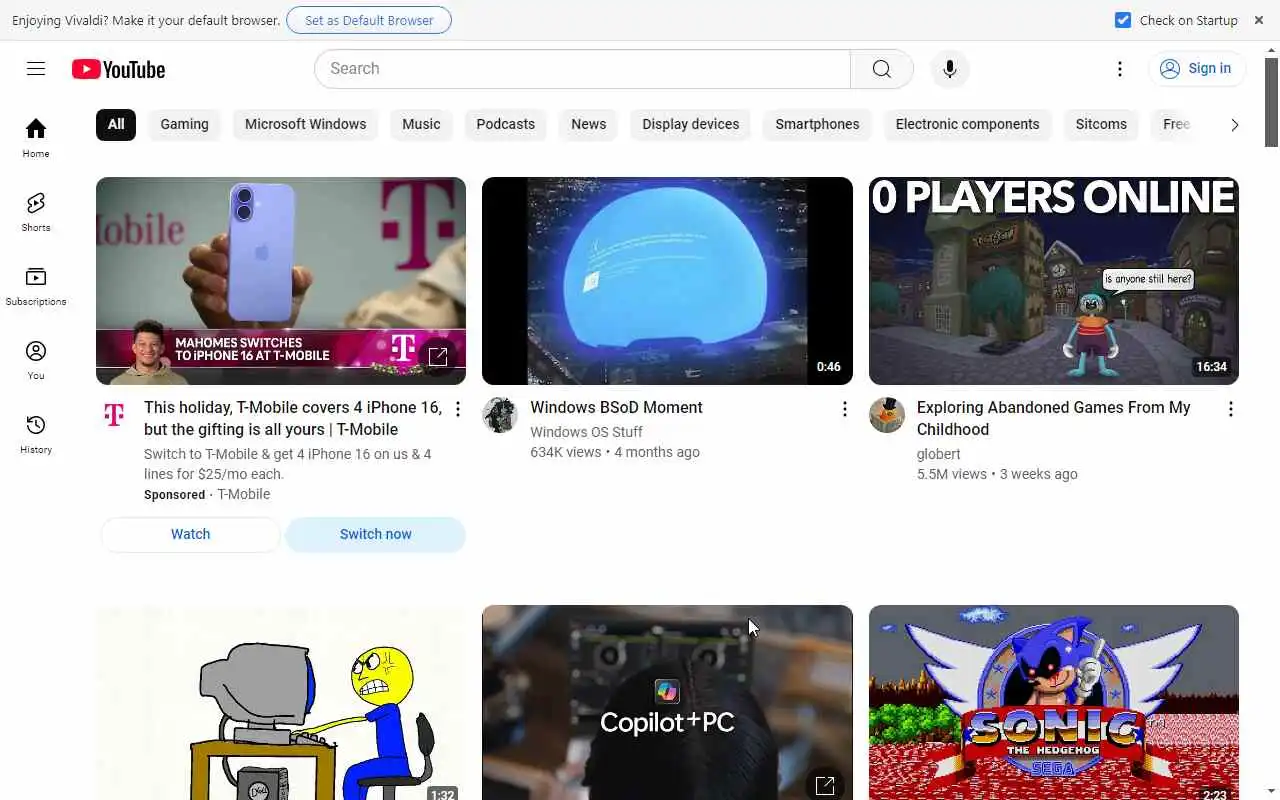
Task: Select the All filter chip
Action: (116, 124)
